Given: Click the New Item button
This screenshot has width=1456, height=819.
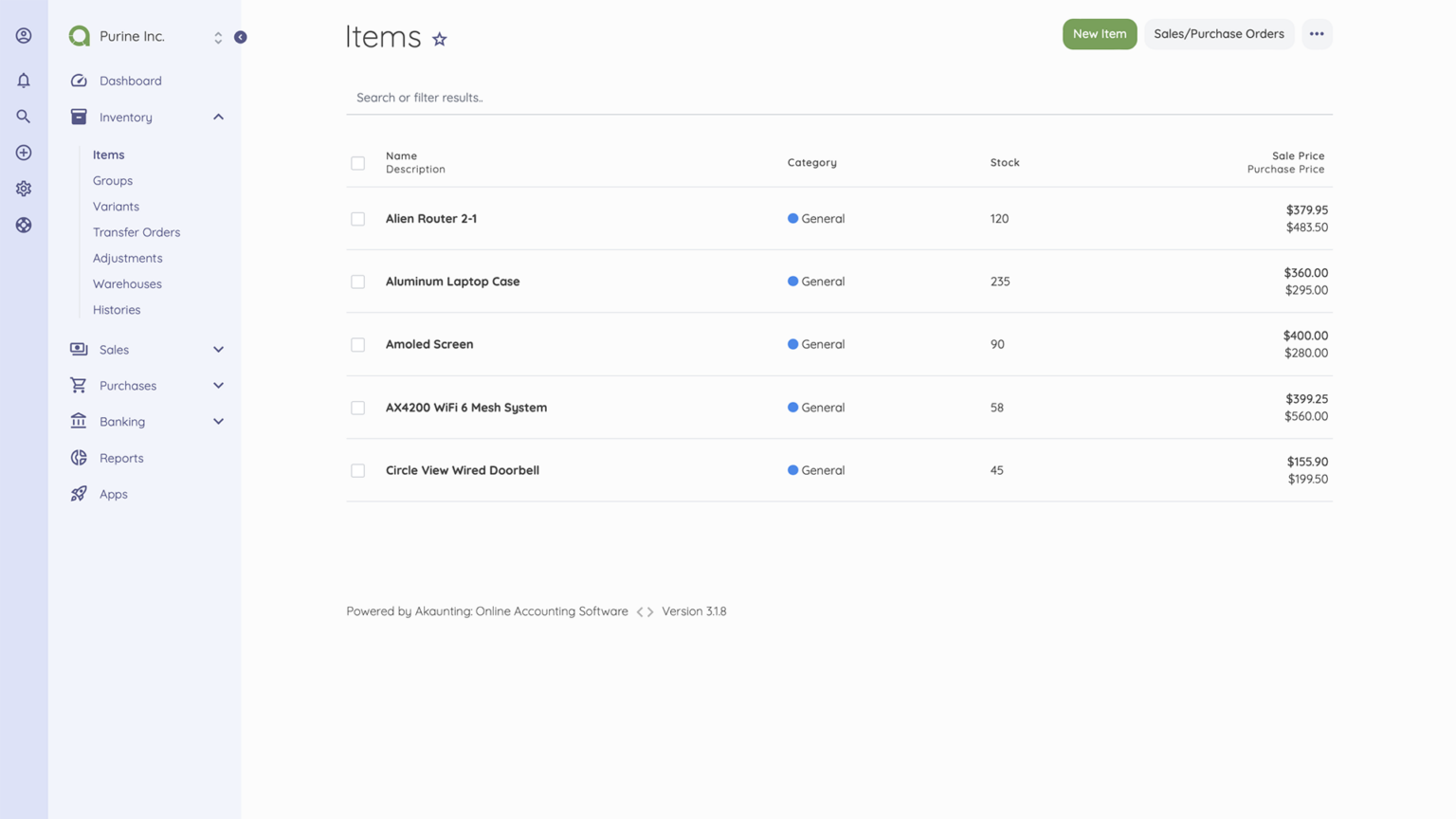Looking at the screenshot, I should click(x=1099, y=33).
